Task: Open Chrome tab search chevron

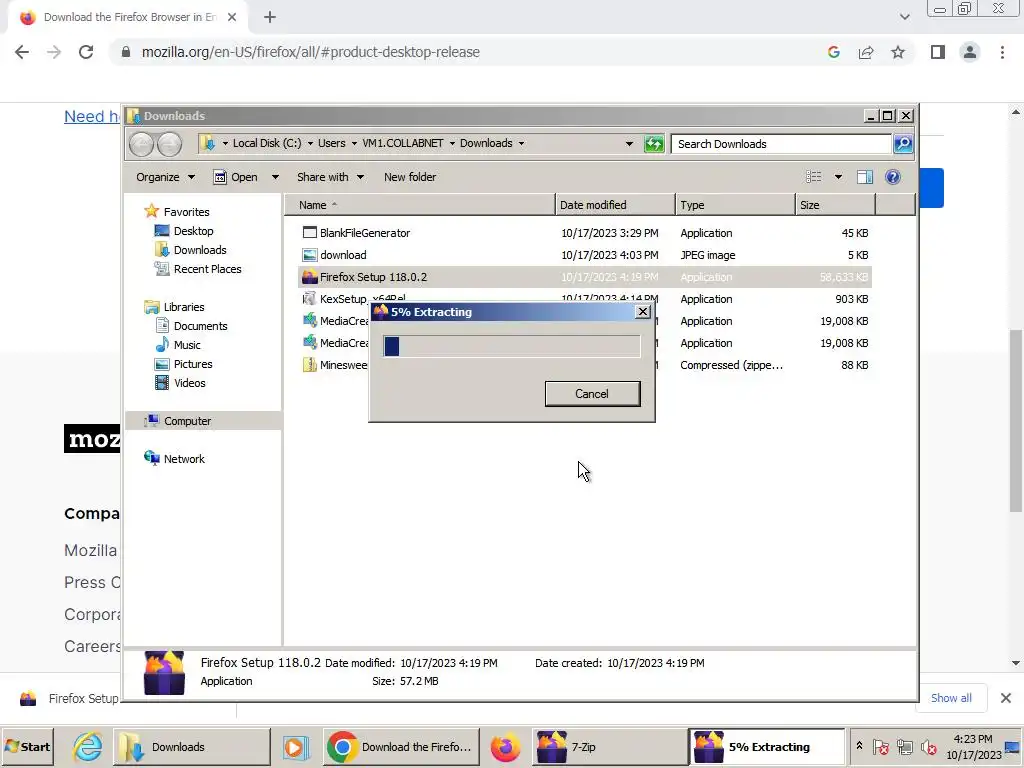Action: (904, 18)
